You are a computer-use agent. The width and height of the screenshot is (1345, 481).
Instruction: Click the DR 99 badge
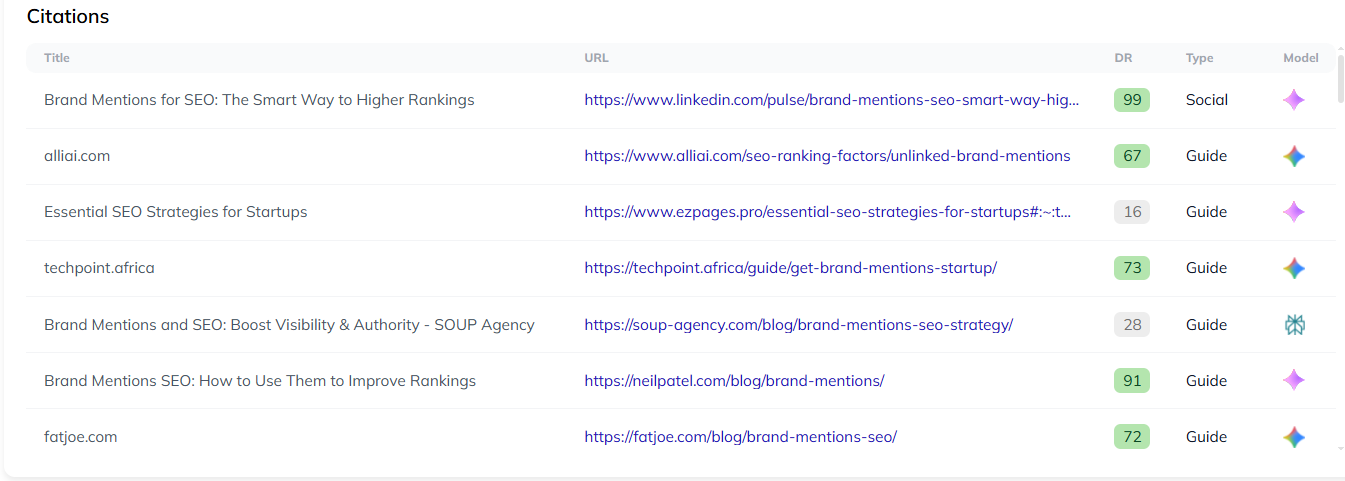tap(1132, 100)
